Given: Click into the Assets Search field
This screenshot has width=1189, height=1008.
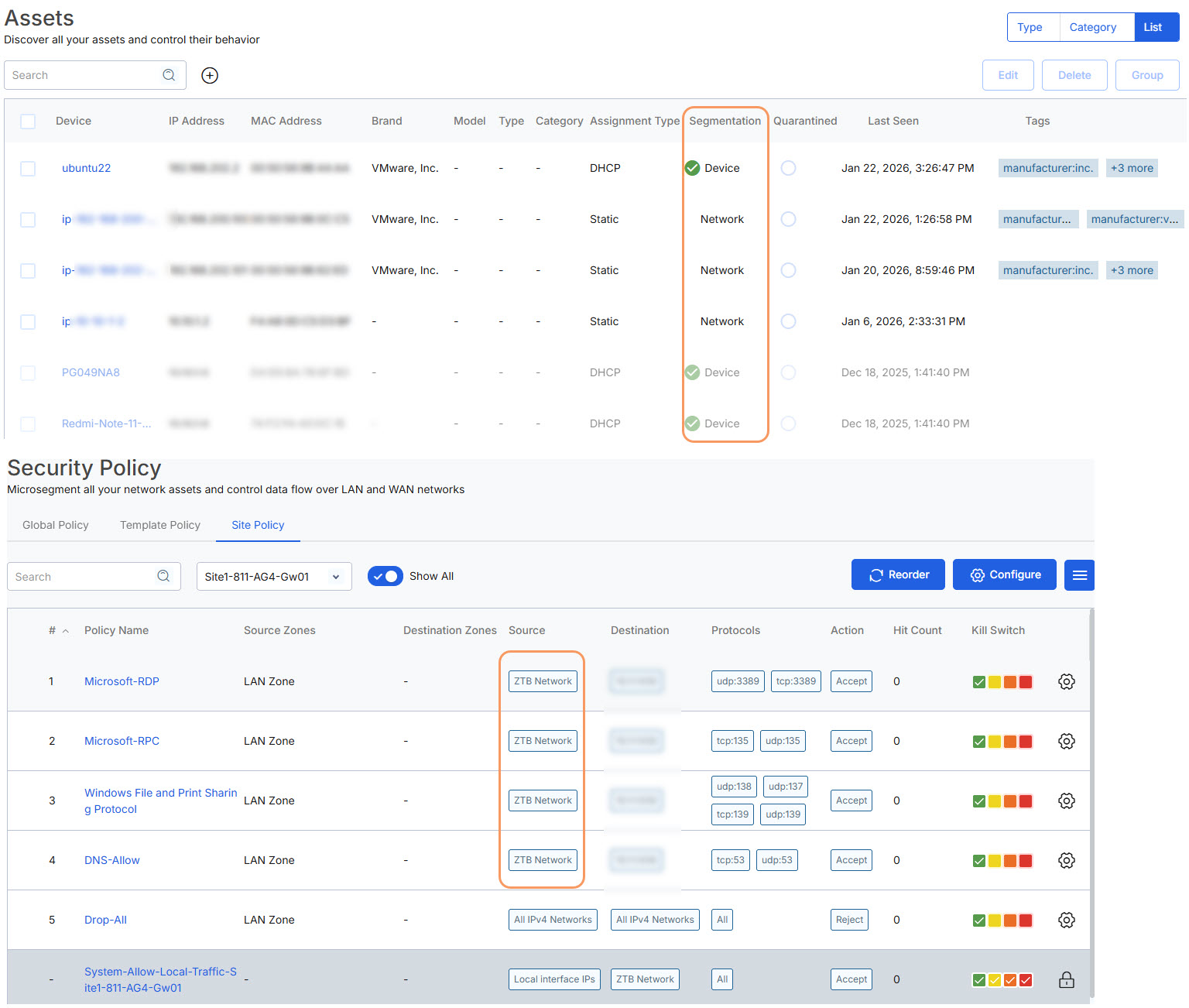Looking at the screenshot, I should [x=95, y=75].
